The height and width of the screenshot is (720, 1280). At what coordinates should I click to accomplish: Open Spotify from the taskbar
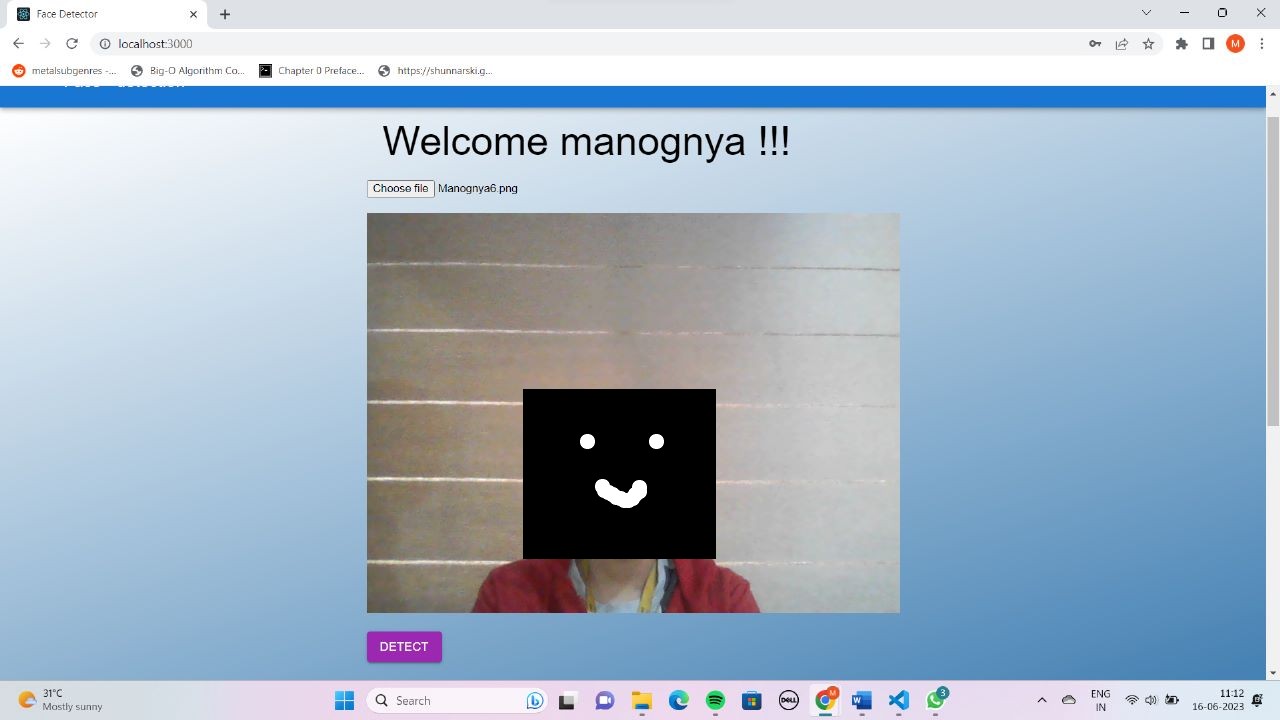point(714,700)
